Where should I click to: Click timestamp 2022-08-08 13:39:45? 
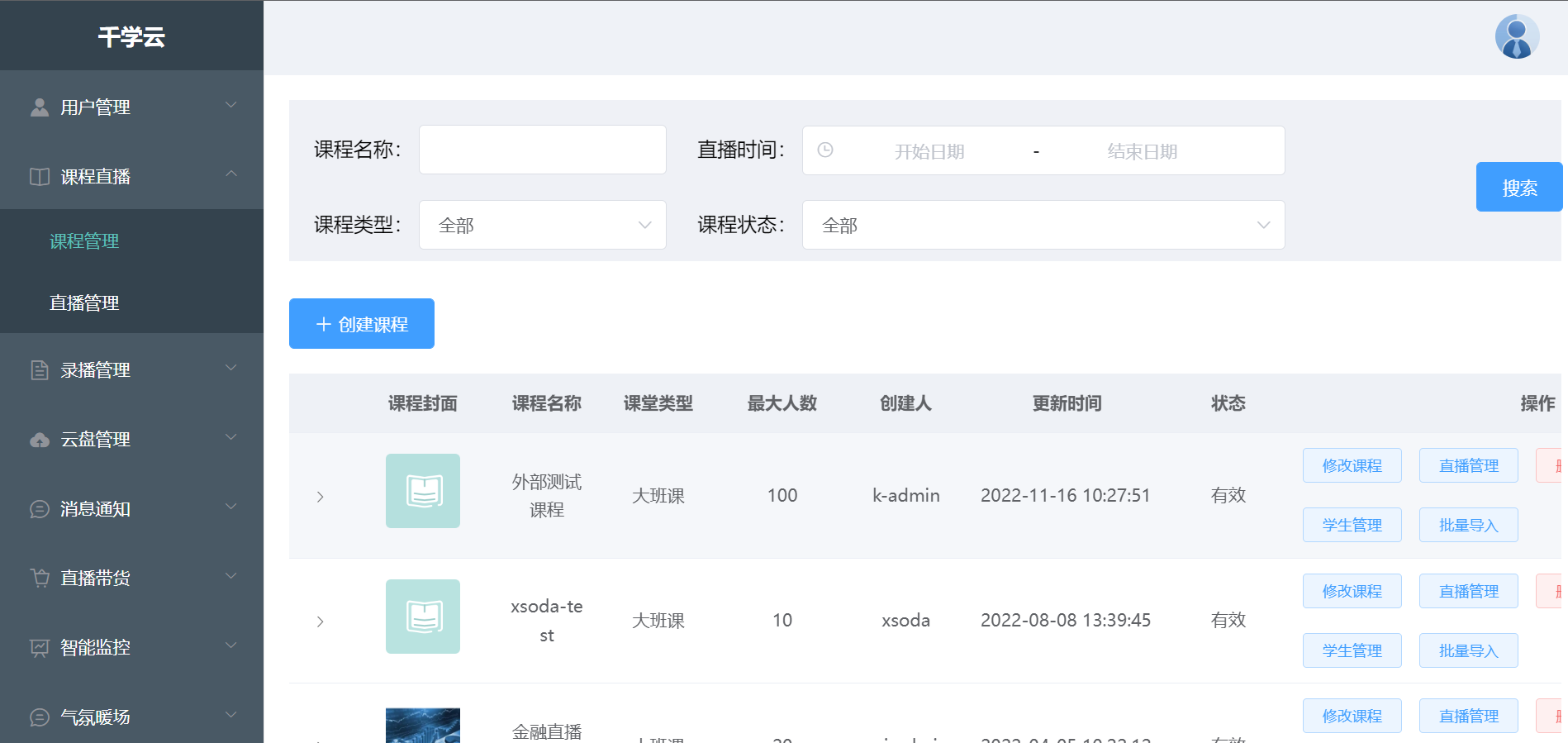[x=1066, y=620]
